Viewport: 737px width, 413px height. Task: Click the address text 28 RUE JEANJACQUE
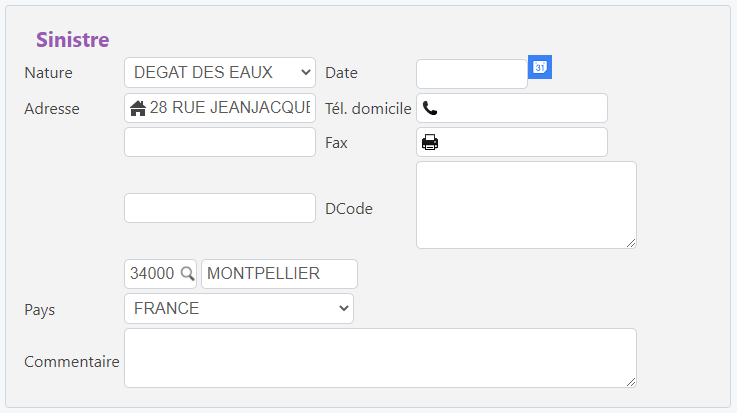coord(230,108)
